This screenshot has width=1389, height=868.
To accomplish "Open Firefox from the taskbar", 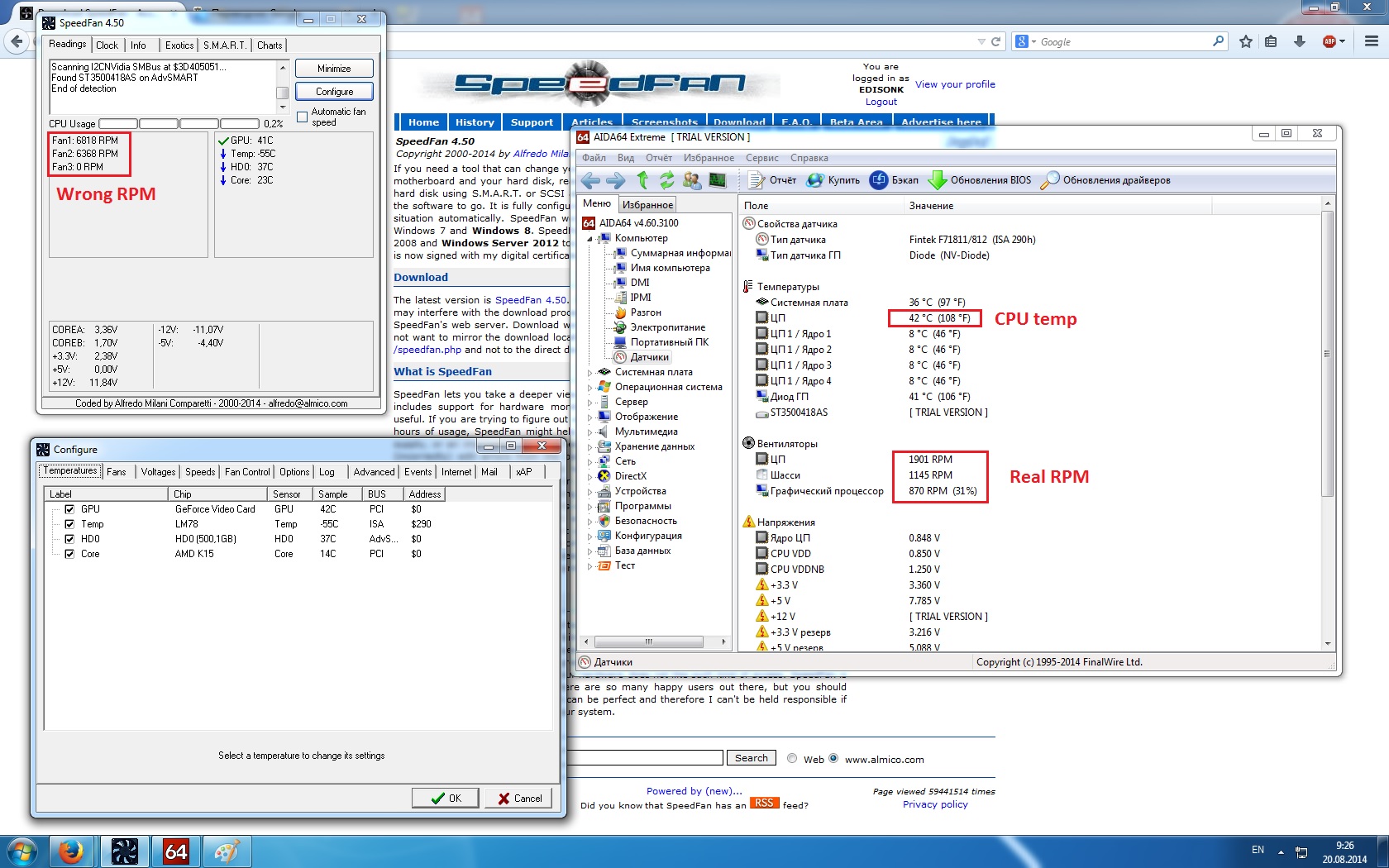I will tap(72, 851).
